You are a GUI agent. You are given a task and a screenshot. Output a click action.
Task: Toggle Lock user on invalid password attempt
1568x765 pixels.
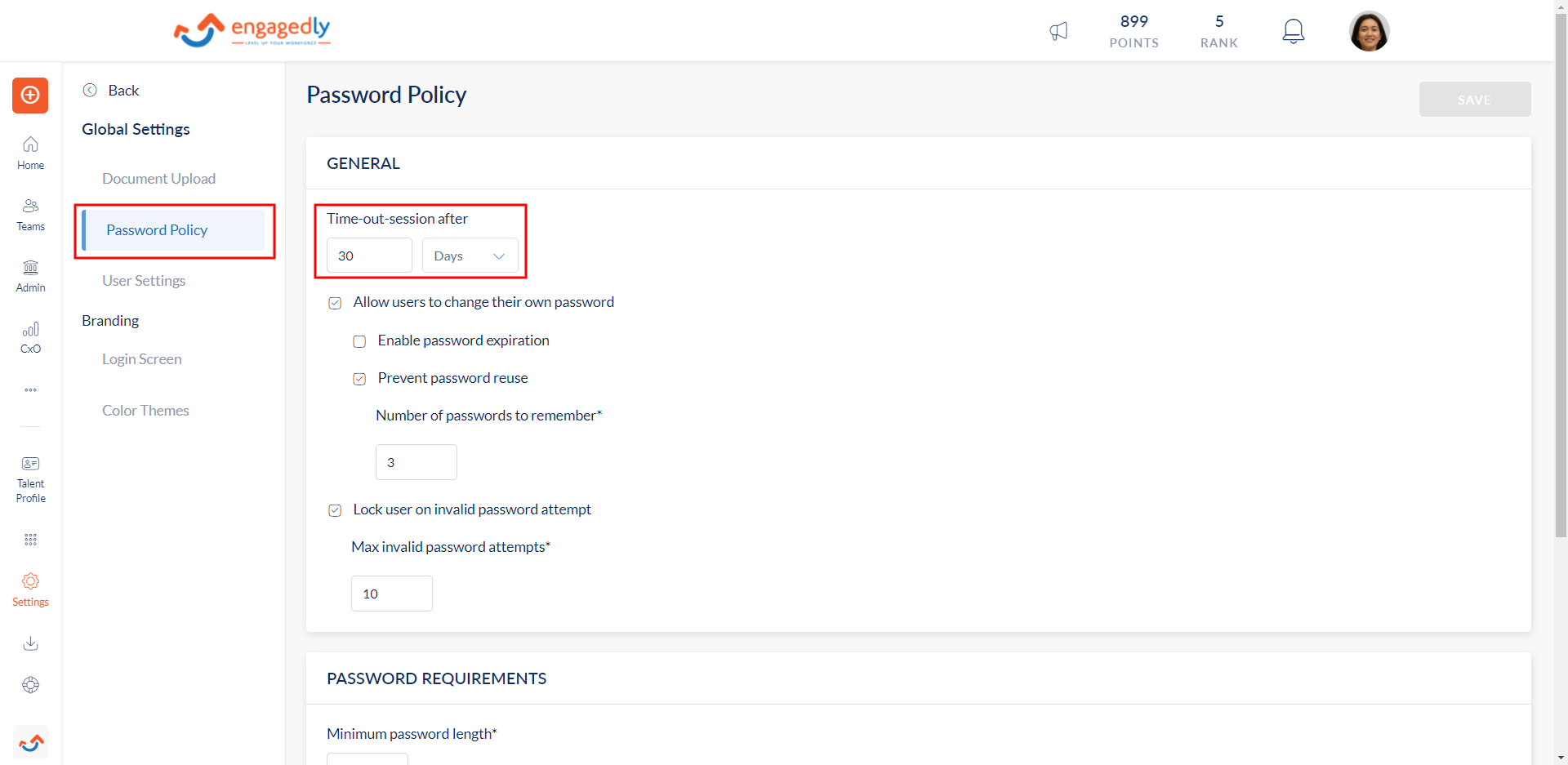tap(335, 510)
